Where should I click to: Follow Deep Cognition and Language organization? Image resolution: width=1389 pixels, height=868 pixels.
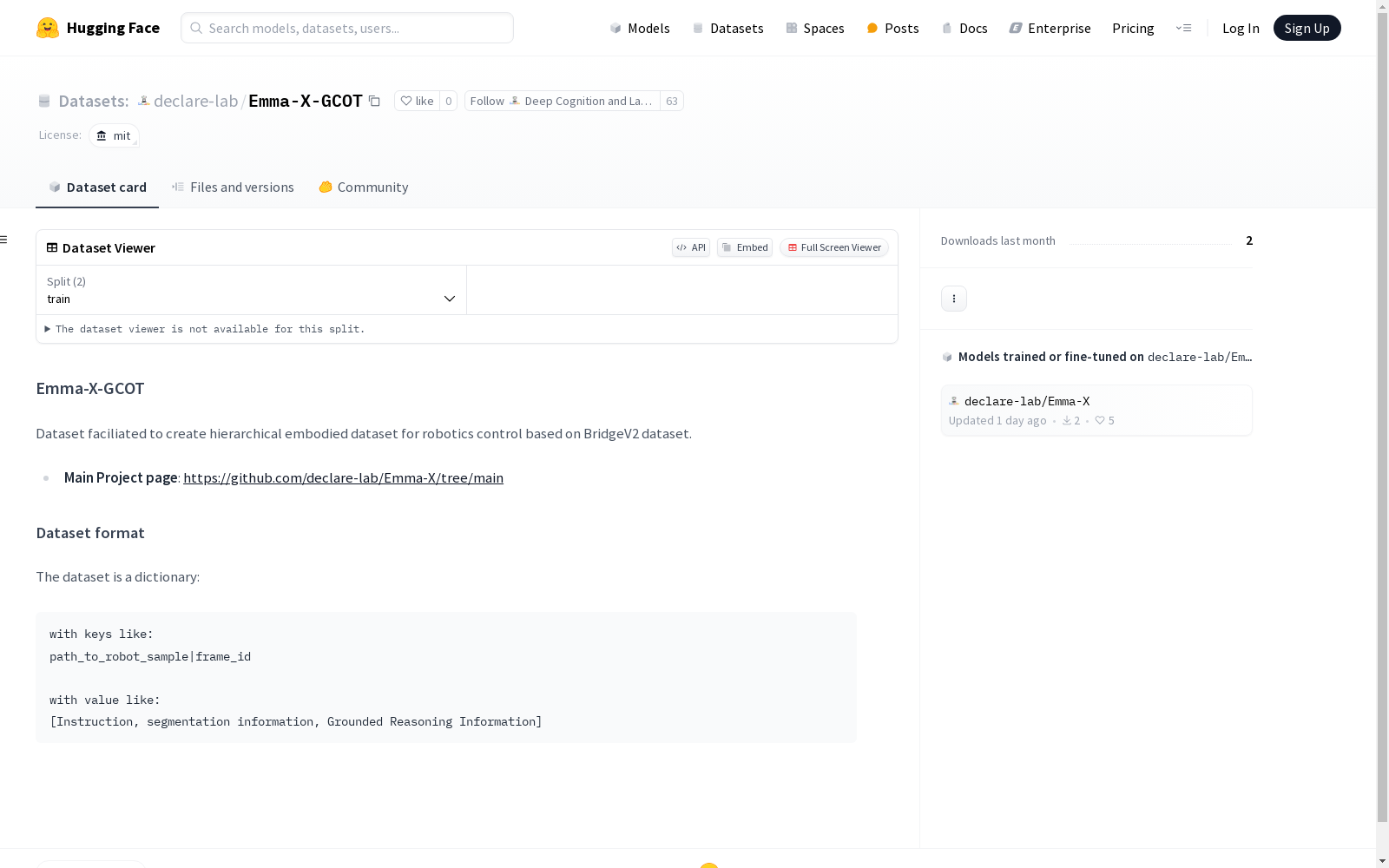click(562, 101)
